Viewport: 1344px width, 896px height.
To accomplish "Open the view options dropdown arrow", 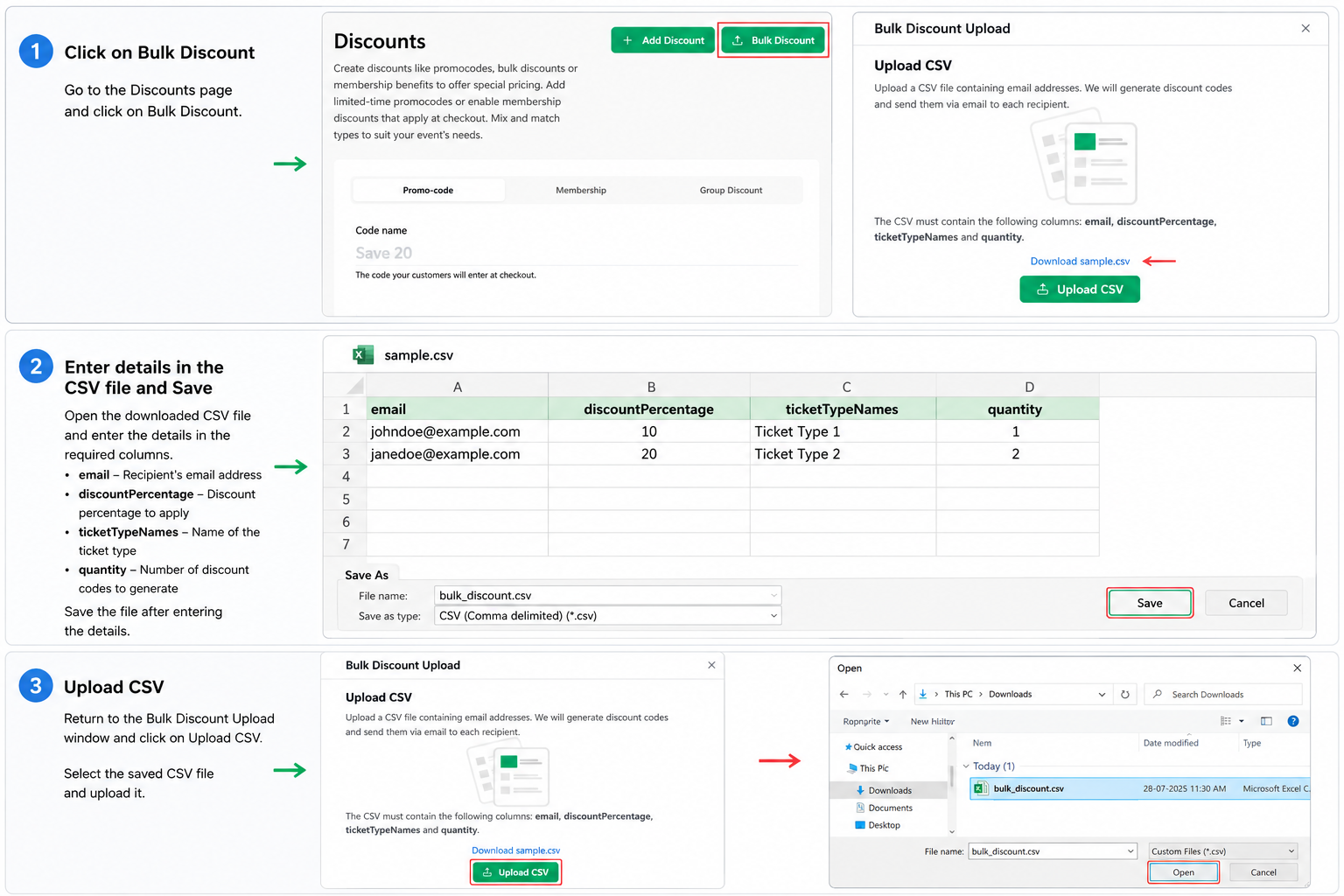I will pos(1241,722).
